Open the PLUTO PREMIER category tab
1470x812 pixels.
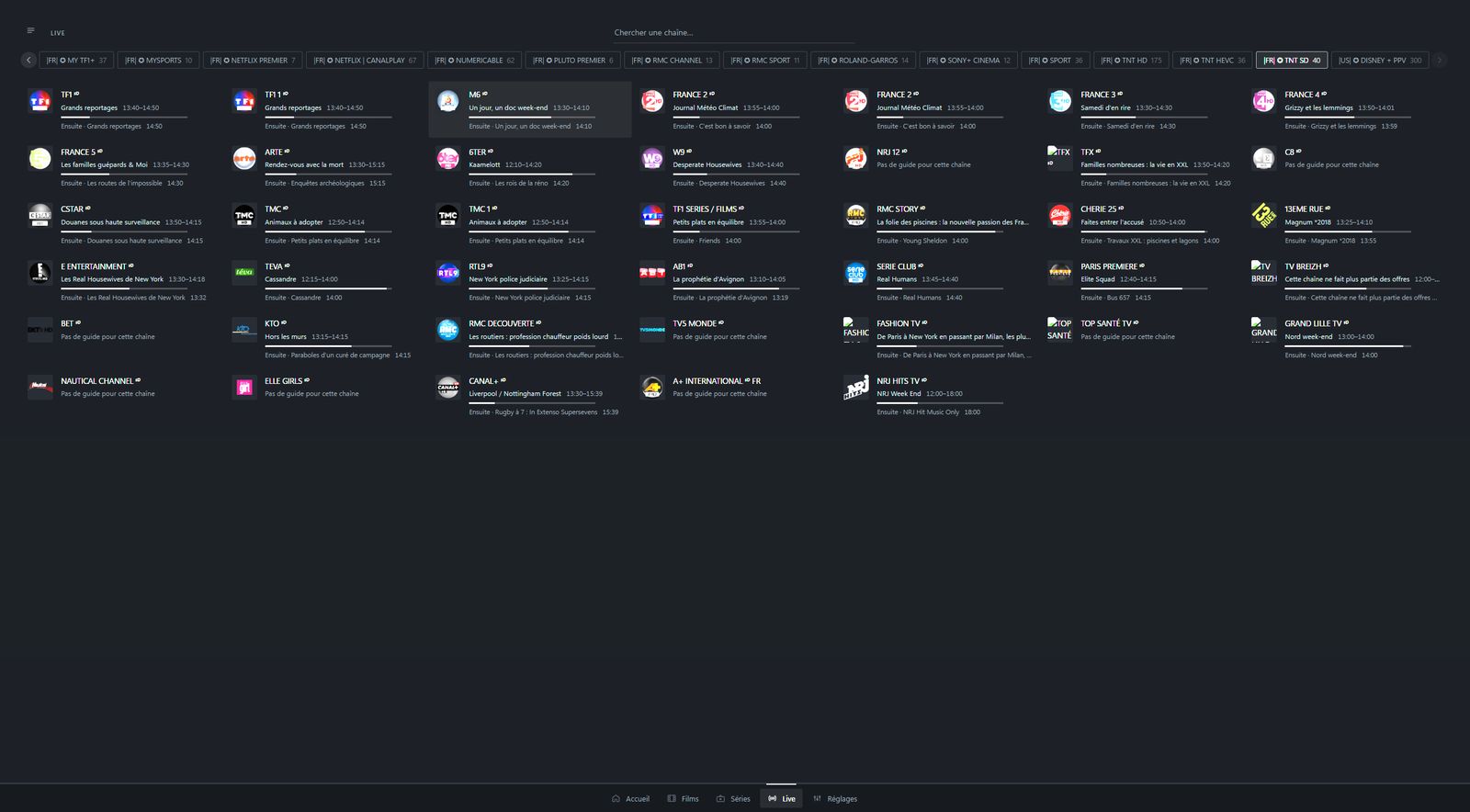point(573,61)
